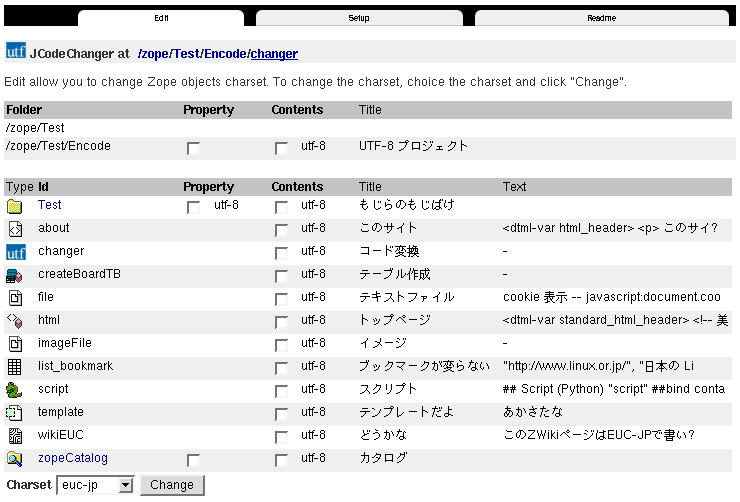Viewport: 740px width, 502px height.
Task: Check the Contents checkbox for imageFile
Action: pos(281,345)
